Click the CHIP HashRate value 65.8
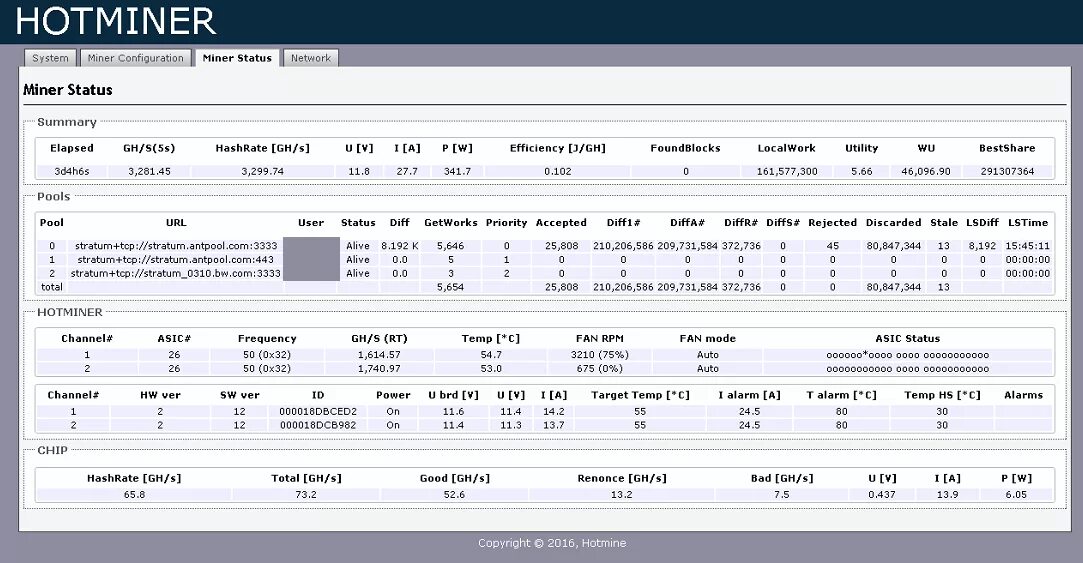The width and height of the screenshot is (1083, 563). (134, 495)
